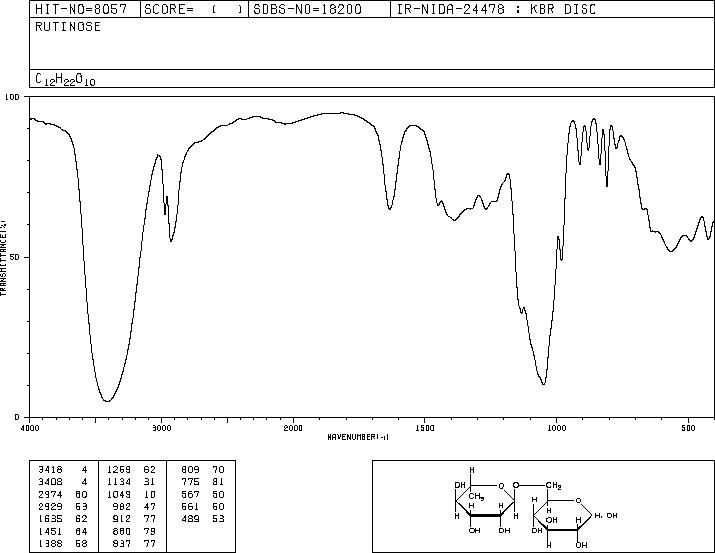Click the RUTINOSE compound name
This screenshot has height=553, width=715.
[x=68, y=27]
